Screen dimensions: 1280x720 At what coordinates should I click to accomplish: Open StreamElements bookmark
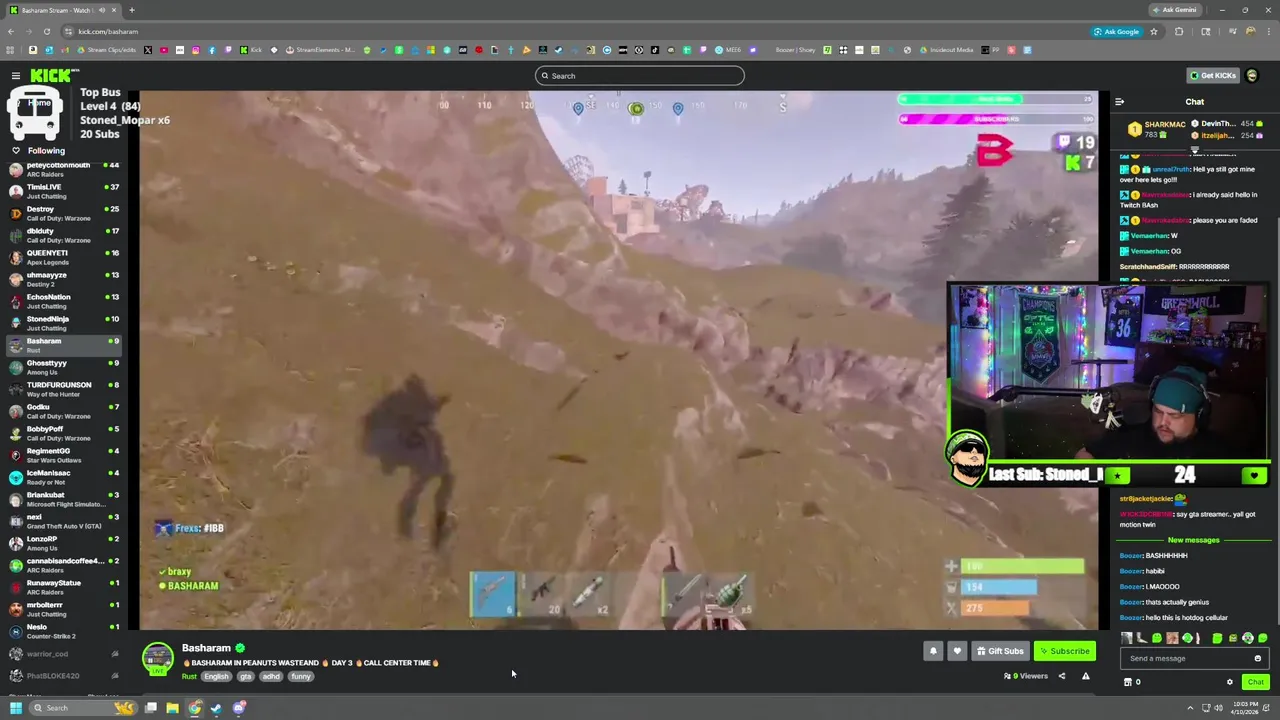(320, 50)
